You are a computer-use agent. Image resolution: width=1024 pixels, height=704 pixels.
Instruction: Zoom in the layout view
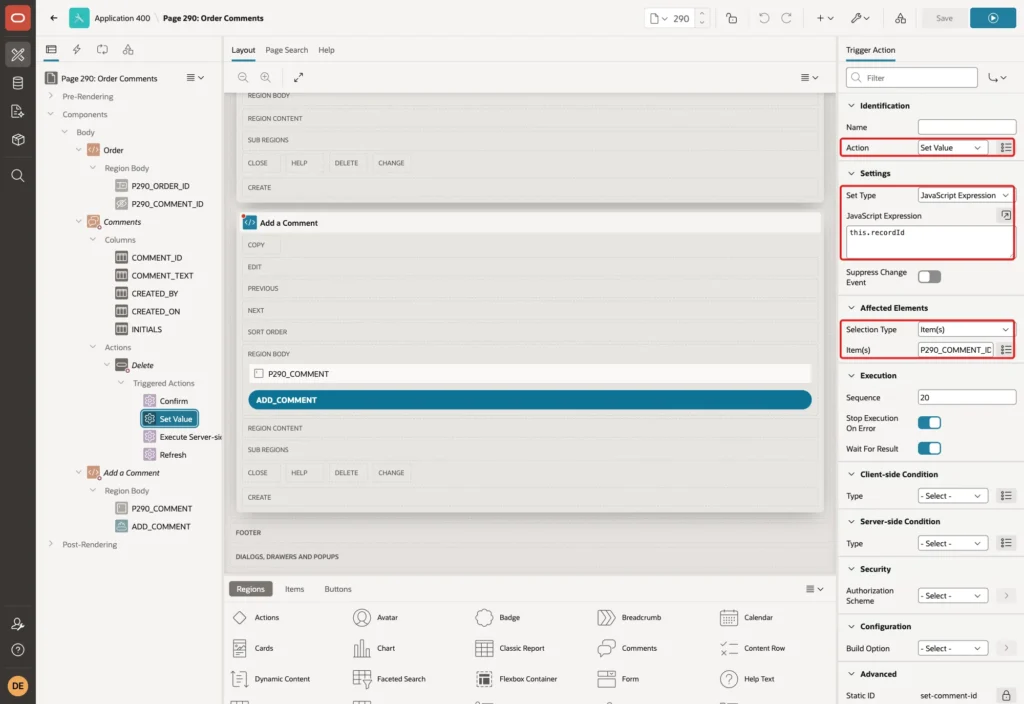[266, 77]
